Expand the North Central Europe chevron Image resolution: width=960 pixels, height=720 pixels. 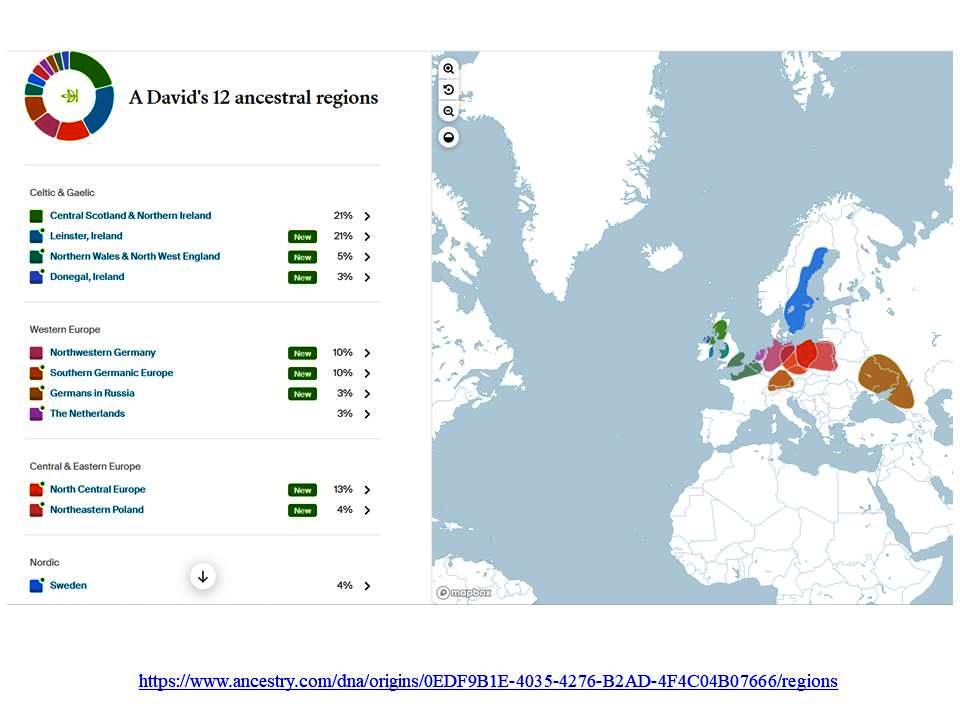coord(367,490)
